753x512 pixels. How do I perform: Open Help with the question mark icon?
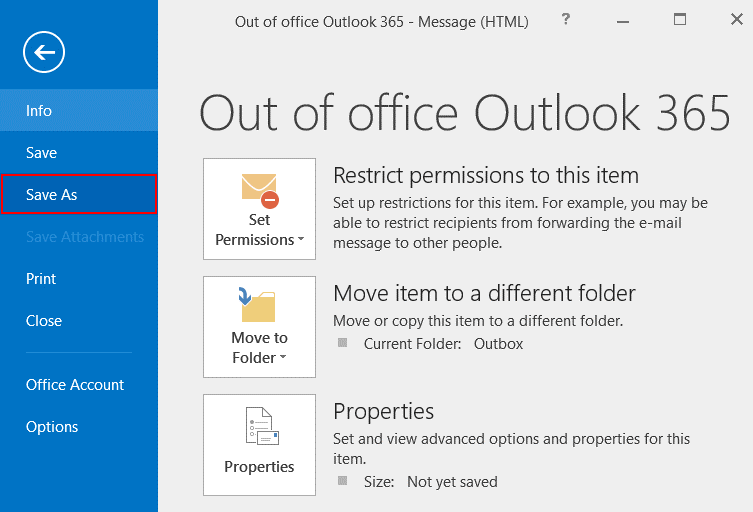pos(566,20)
